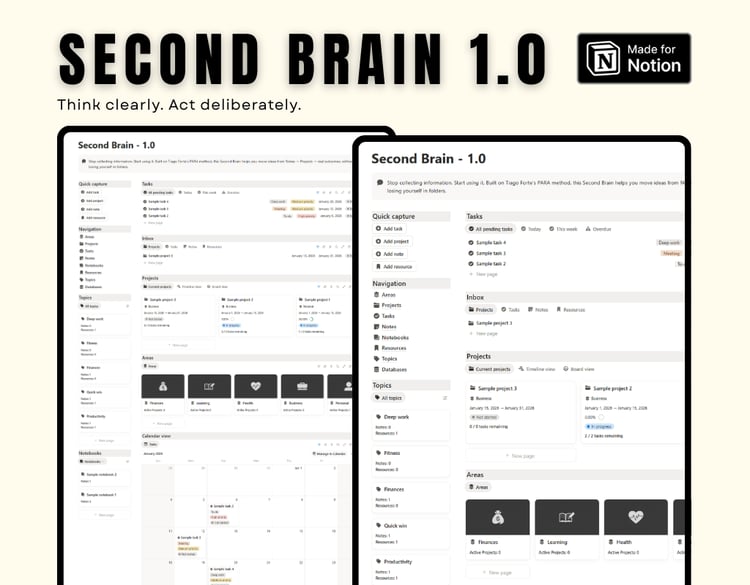The height and width of the screenshot is (585, 750).
Task: Click New page below front window project cards
Action: pyautogui.click(x=520, y=456)
